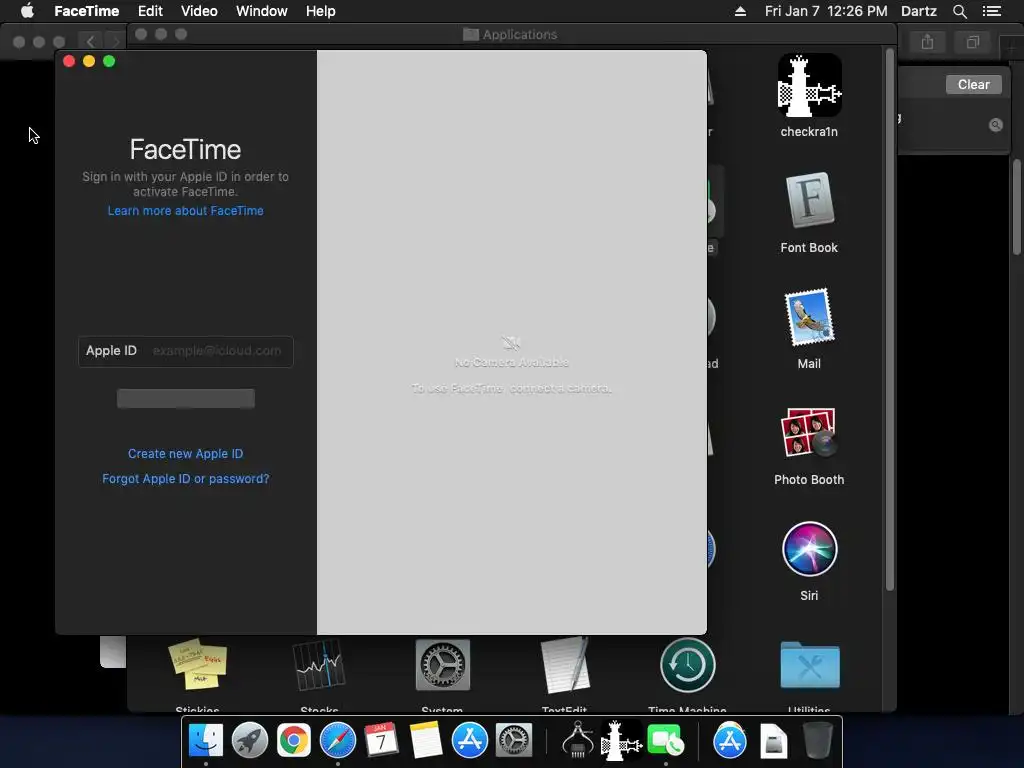
Task: Open System Preferences in Applications window
Action: pyautogui.click(x=443, y=665)
